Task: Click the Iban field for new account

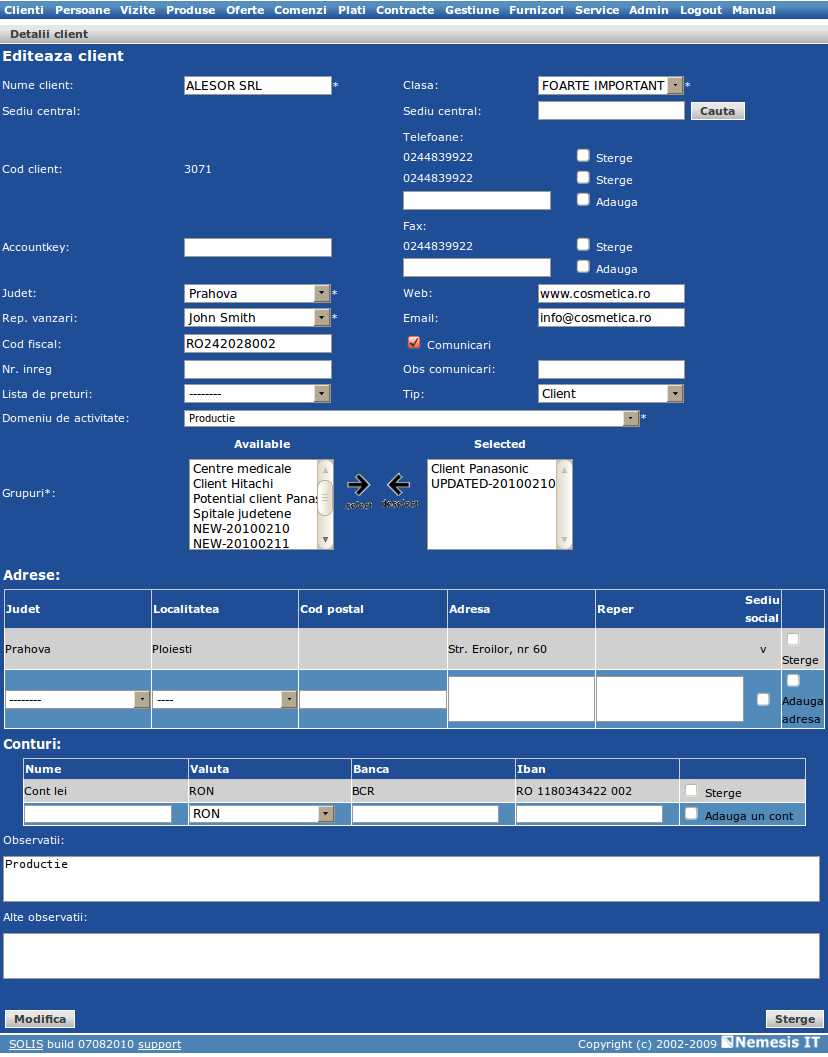Action: point(589,814)
